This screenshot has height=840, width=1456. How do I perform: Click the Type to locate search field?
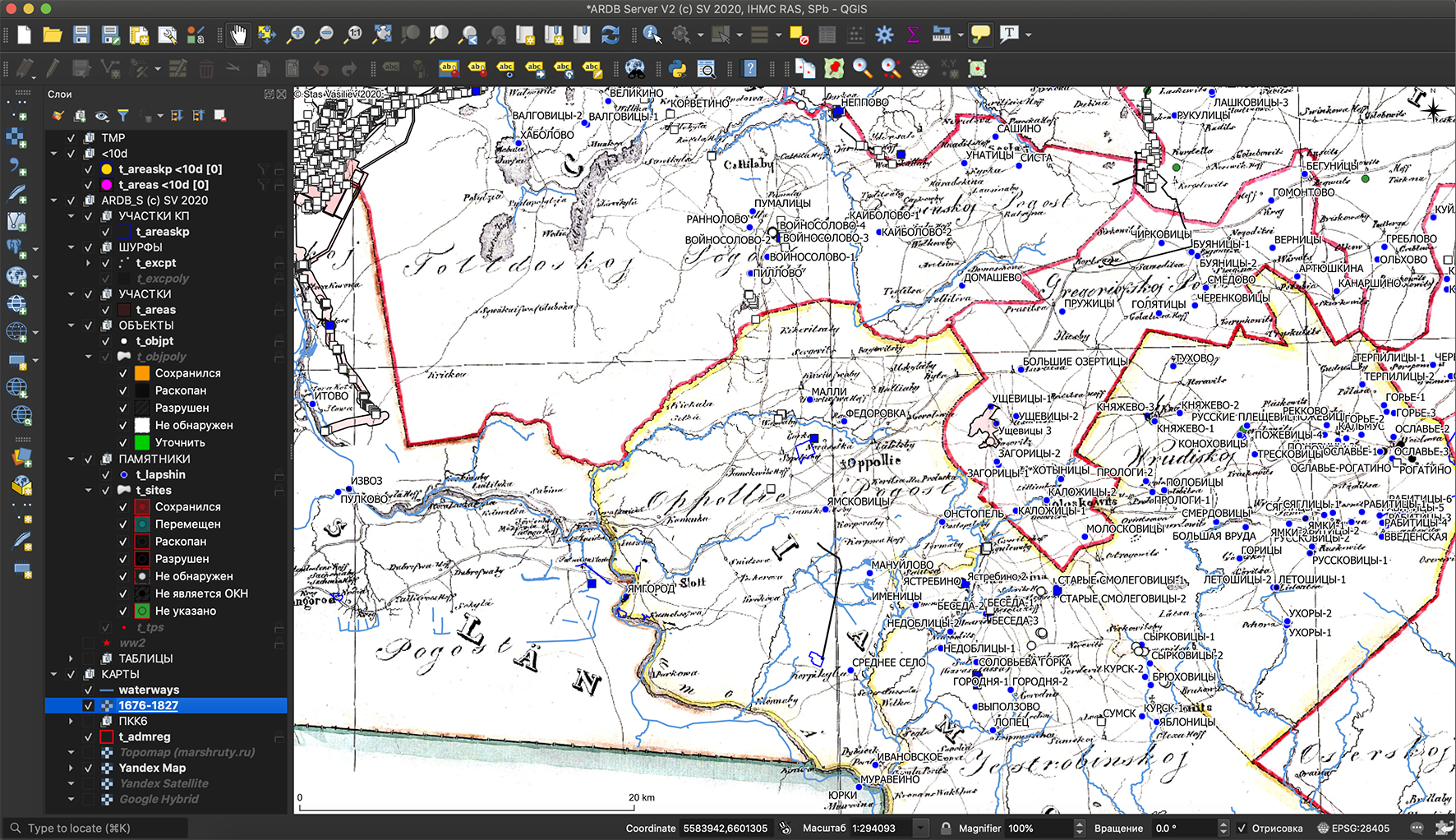point(99,828)
